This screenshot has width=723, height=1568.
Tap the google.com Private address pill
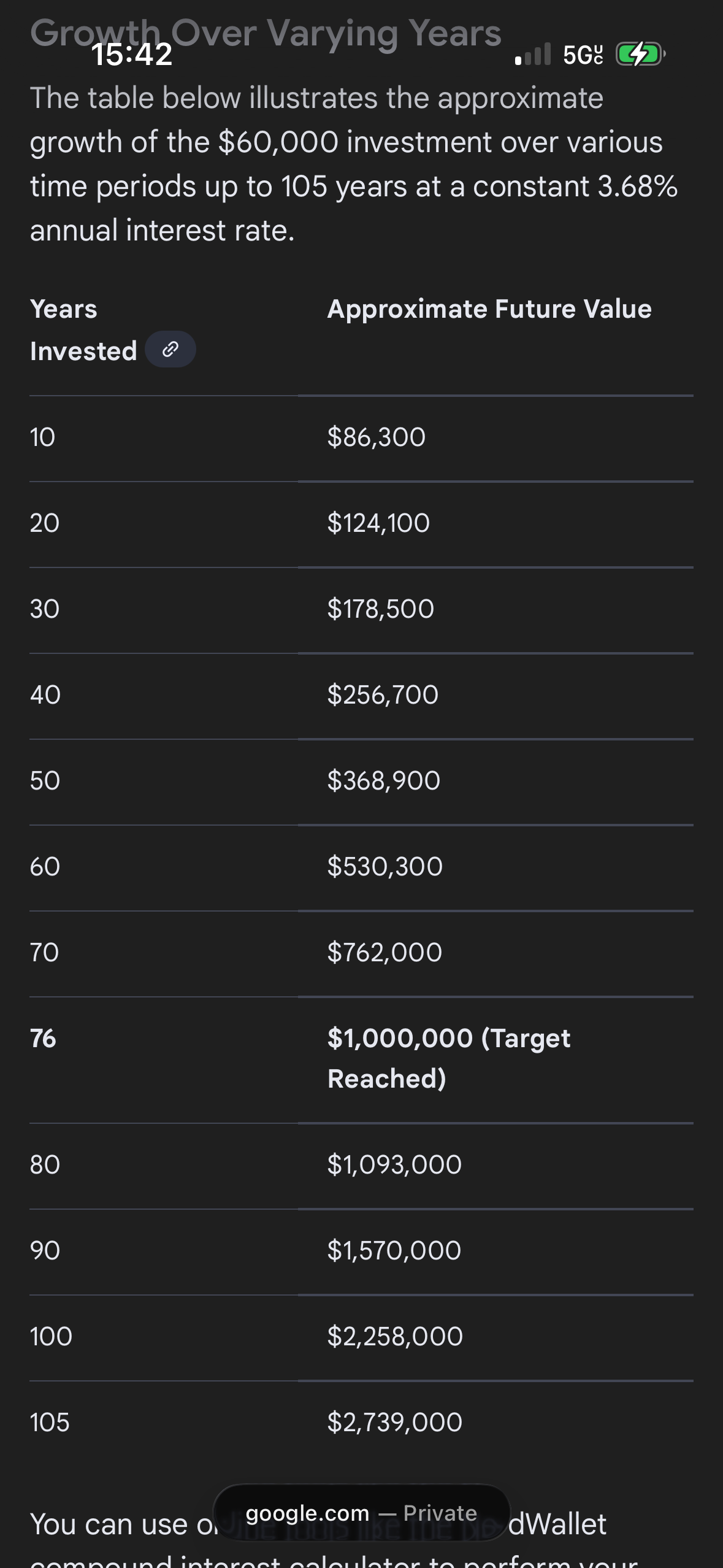tap(361, 1513)
